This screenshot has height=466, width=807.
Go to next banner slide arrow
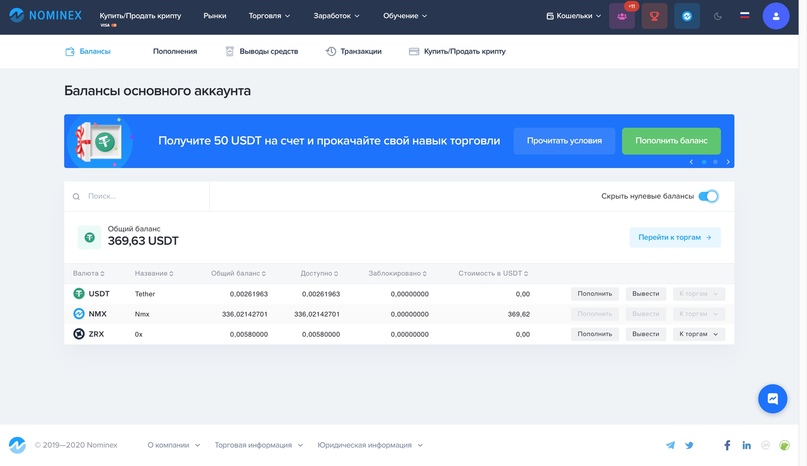coord(728,162)
